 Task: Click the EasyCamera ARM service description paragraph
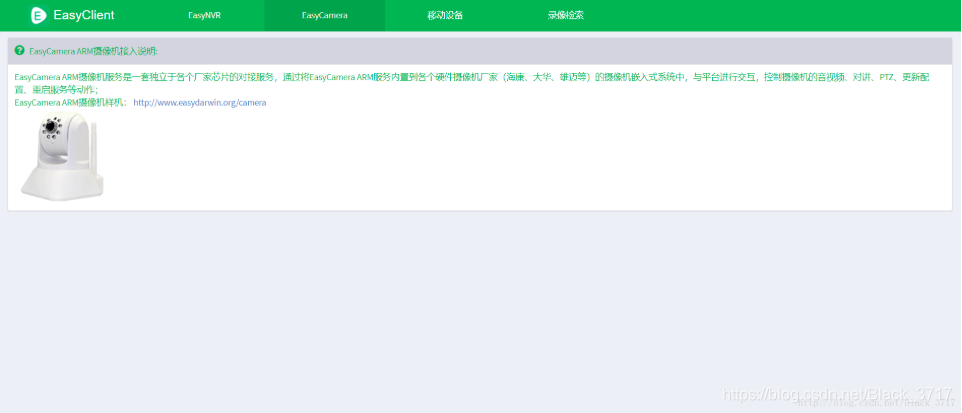click(472, 83)
